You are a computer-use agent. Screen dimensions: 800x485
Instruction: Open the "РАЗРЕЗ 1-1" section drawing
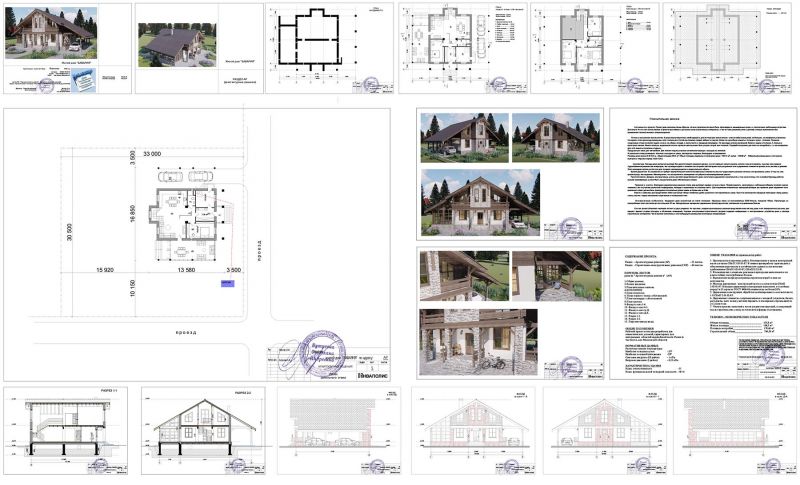click(65, 430)
